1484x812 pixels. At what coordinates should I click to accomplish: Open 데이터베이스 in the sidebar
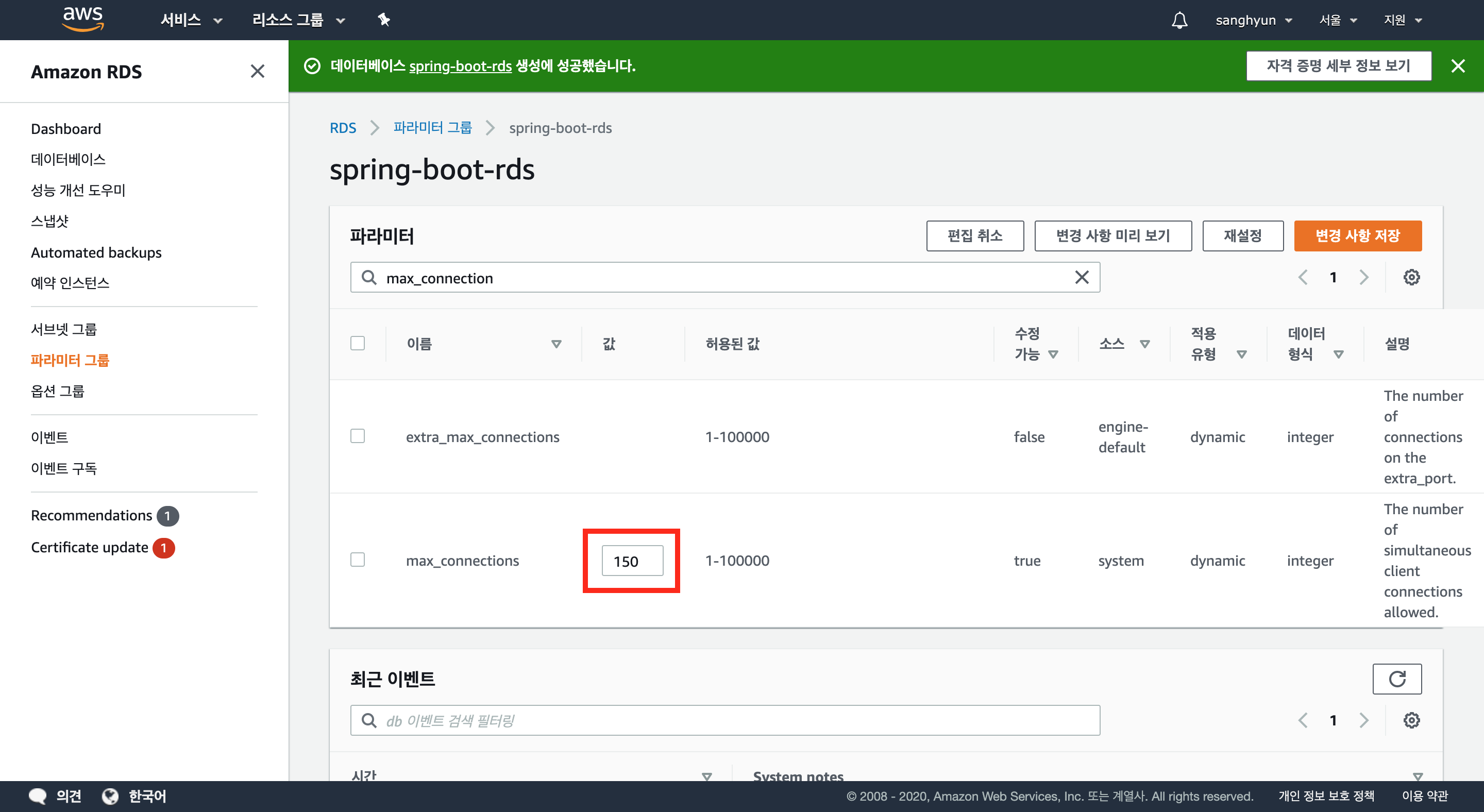[68, 160]
